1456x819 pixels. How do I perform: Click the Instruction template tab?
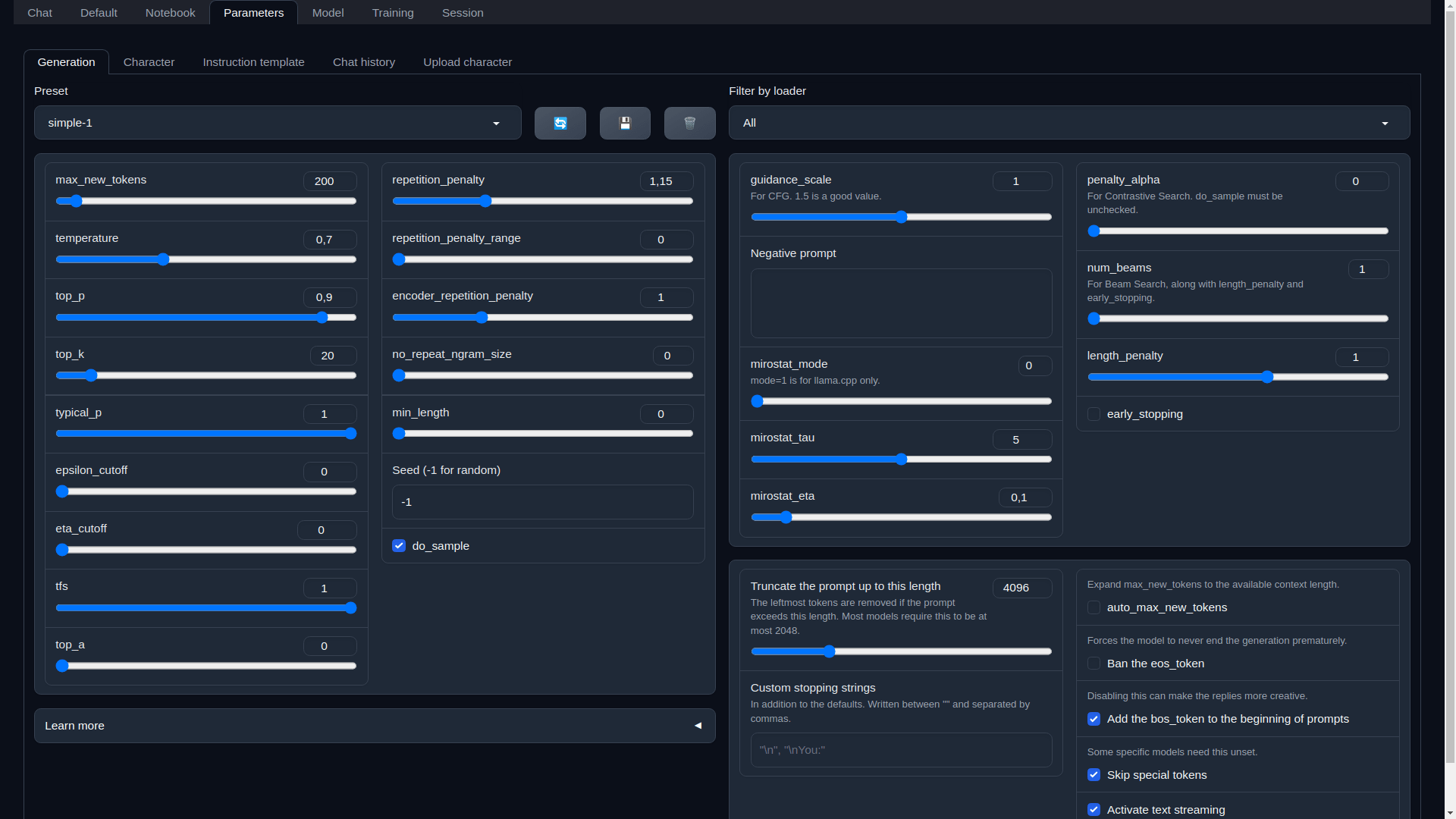pyautogui.click(x=253, y=61)
